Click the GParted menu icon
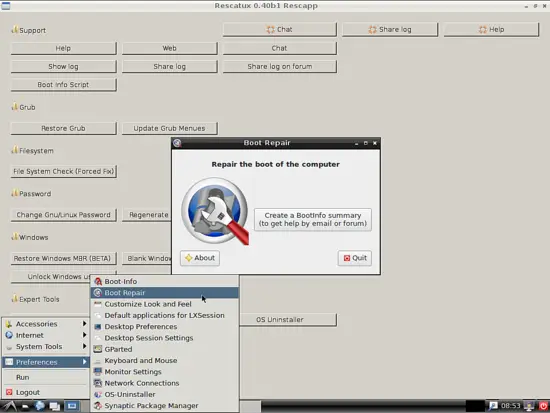The image size is (550, 413). pyautogui.click(x=98, y=349)
